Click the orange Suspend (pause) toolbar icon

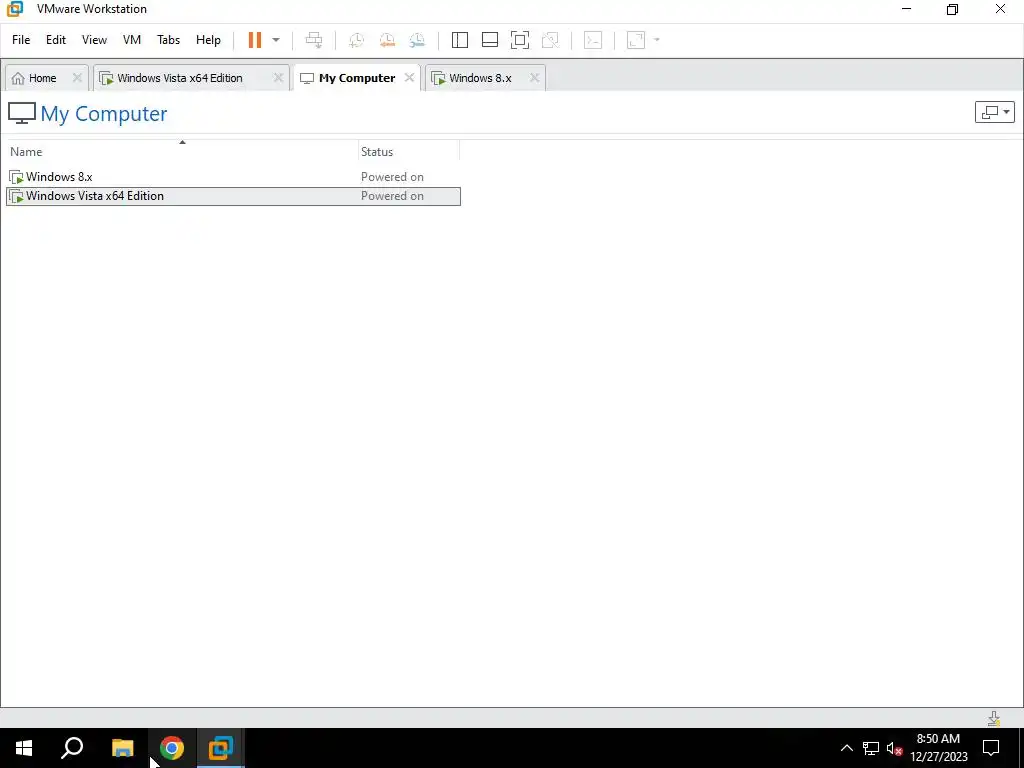[255, 40]
